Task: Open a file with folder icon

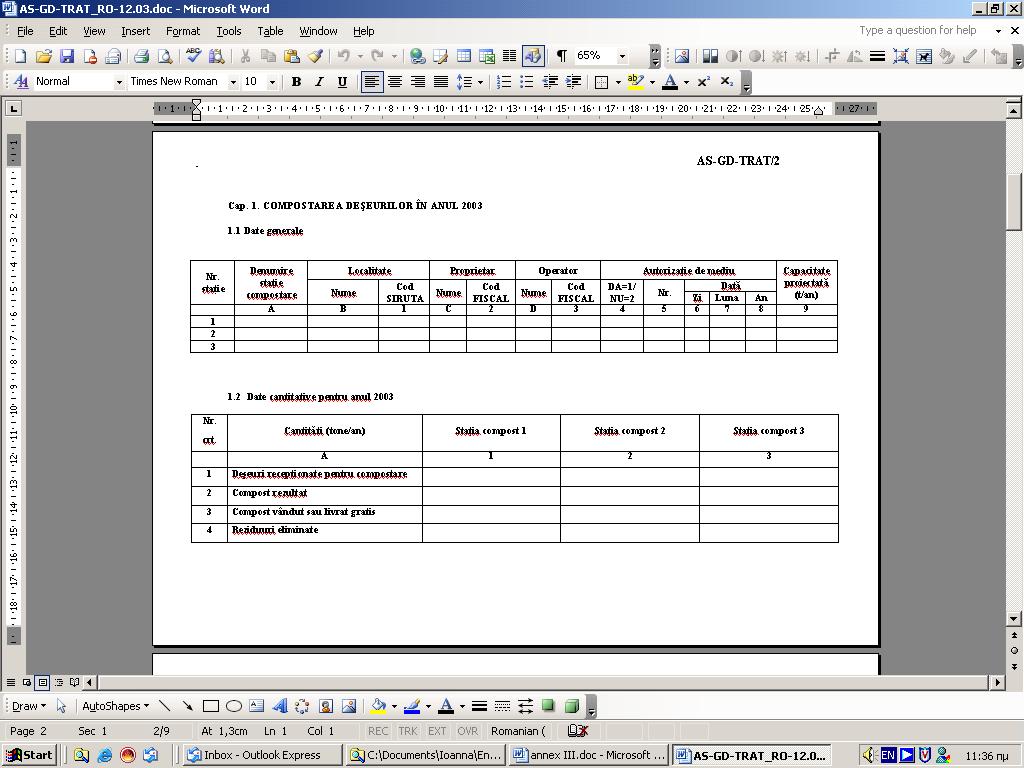Action: click(x=44, y=56)
